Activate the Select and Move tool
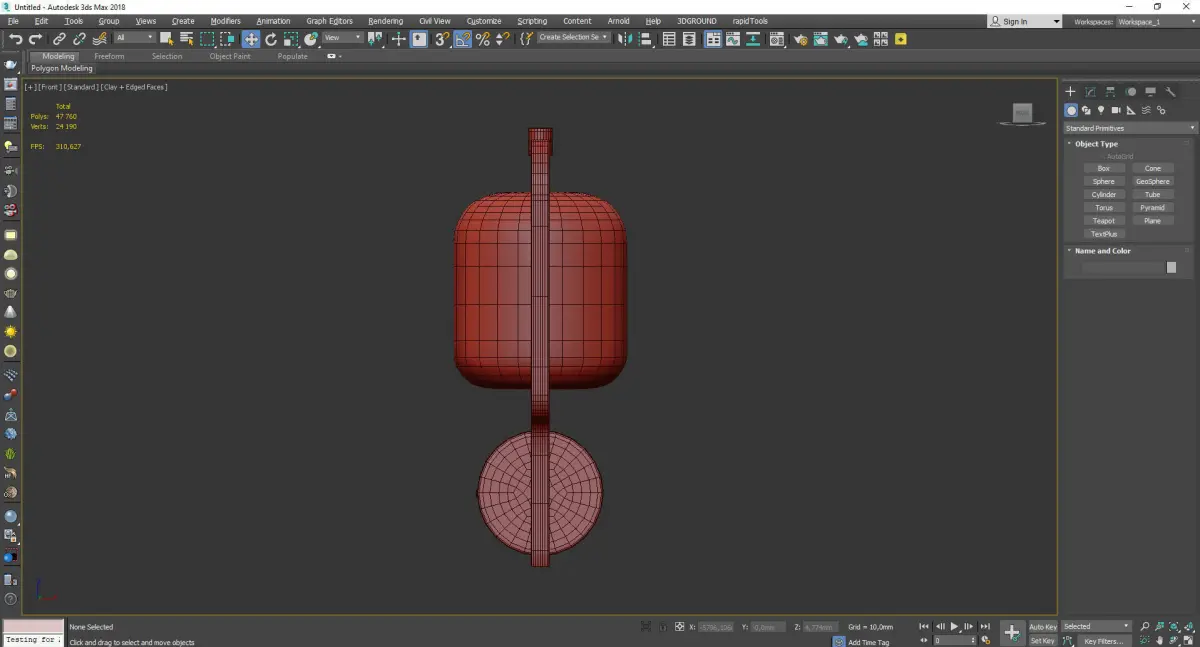1200x647 pixels. tap(250, 39)
